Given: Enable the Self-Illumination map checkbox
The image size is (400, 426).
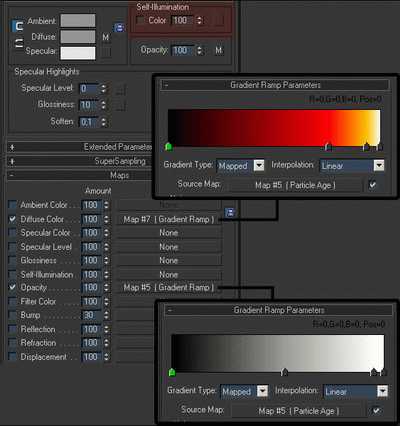Looking at the screenshot, I should click(12, 274).
